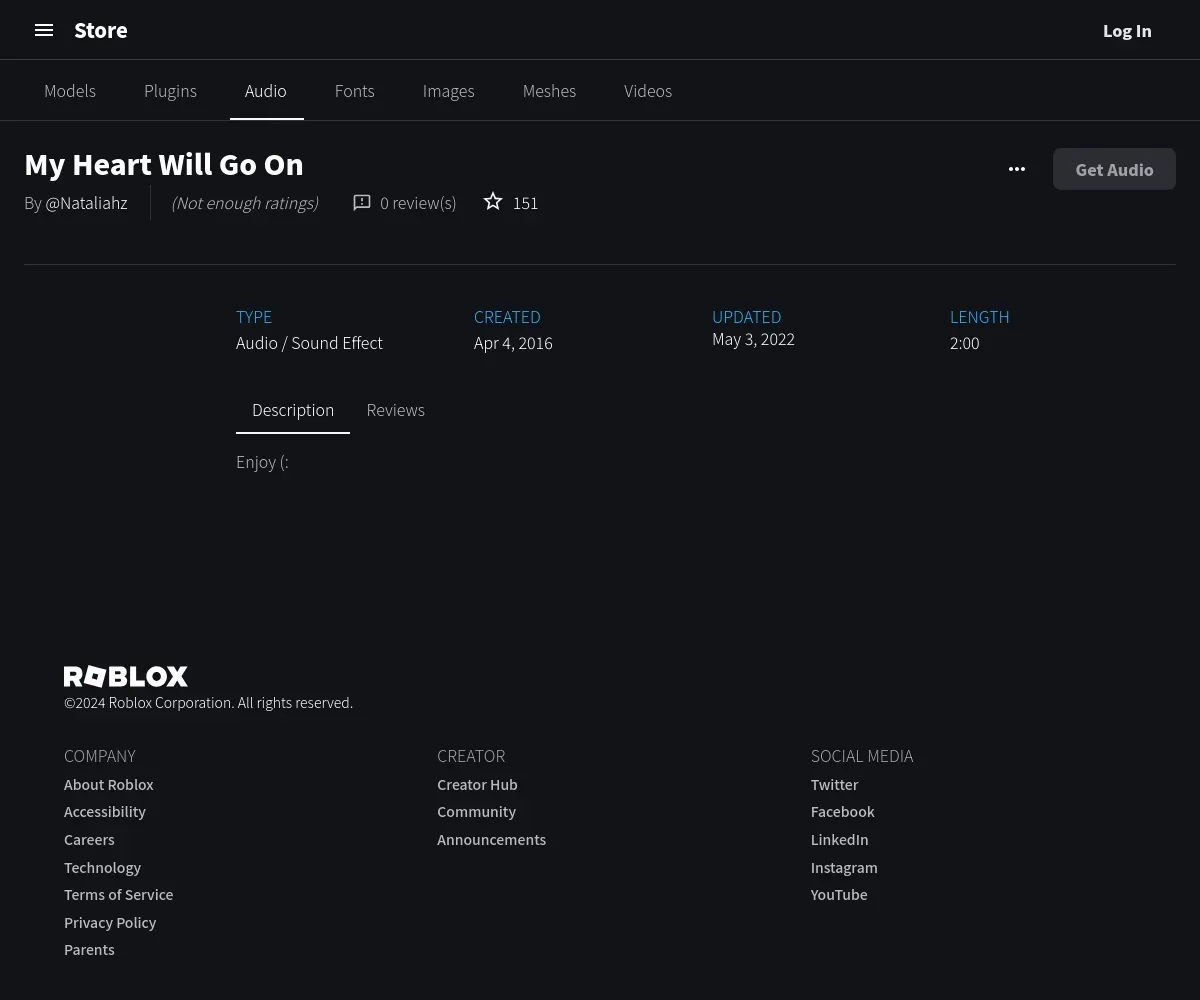The width and height of the screenshot is (1200, 1000).
Task: Click the review comment bubble icon
Action: (x=362, y=203)
